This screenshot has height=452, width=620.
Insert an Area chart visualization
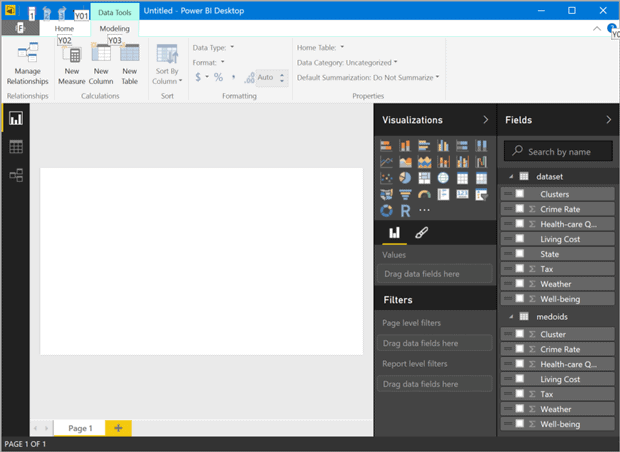405,162
